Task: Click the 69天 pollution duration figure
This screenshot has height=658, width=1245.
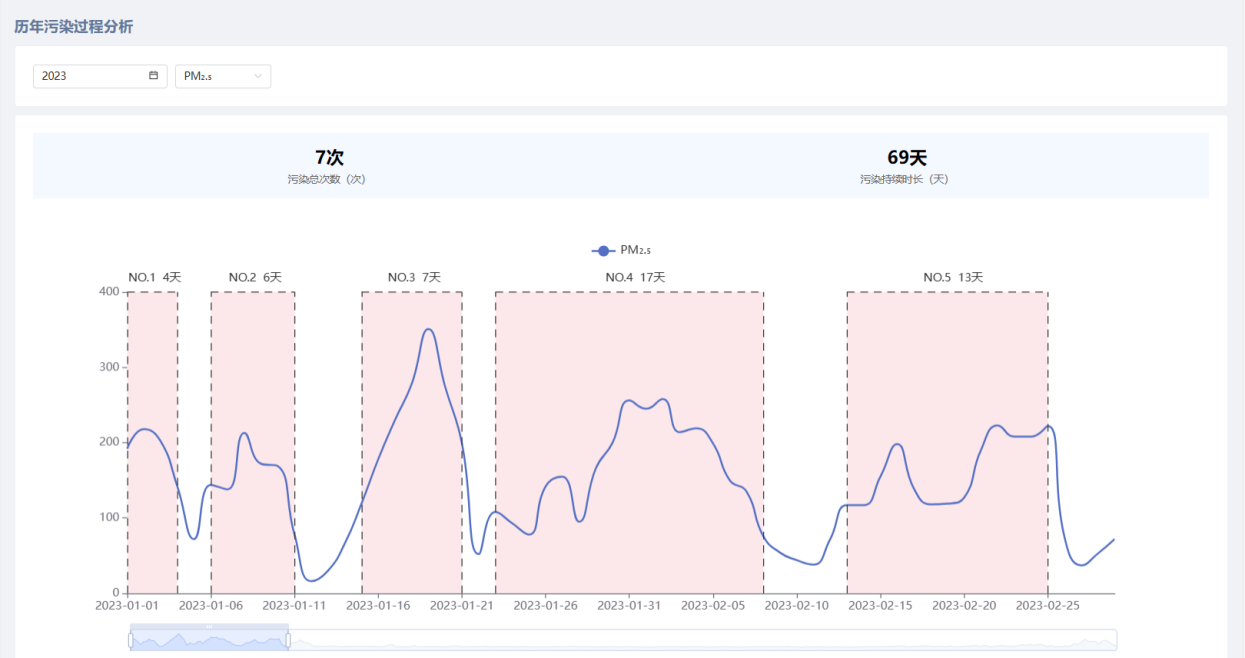Action: point(906,158)
